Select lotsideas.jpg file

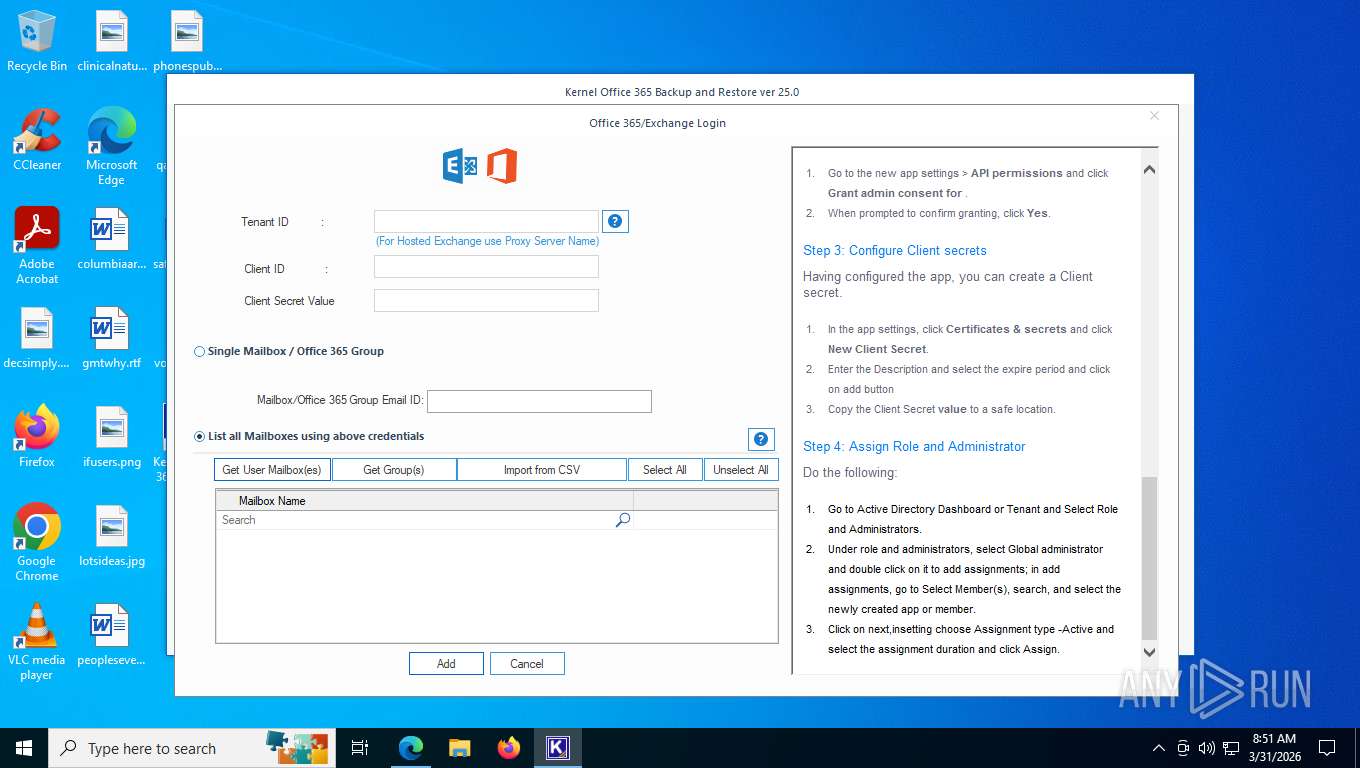[x=111, y=536]
